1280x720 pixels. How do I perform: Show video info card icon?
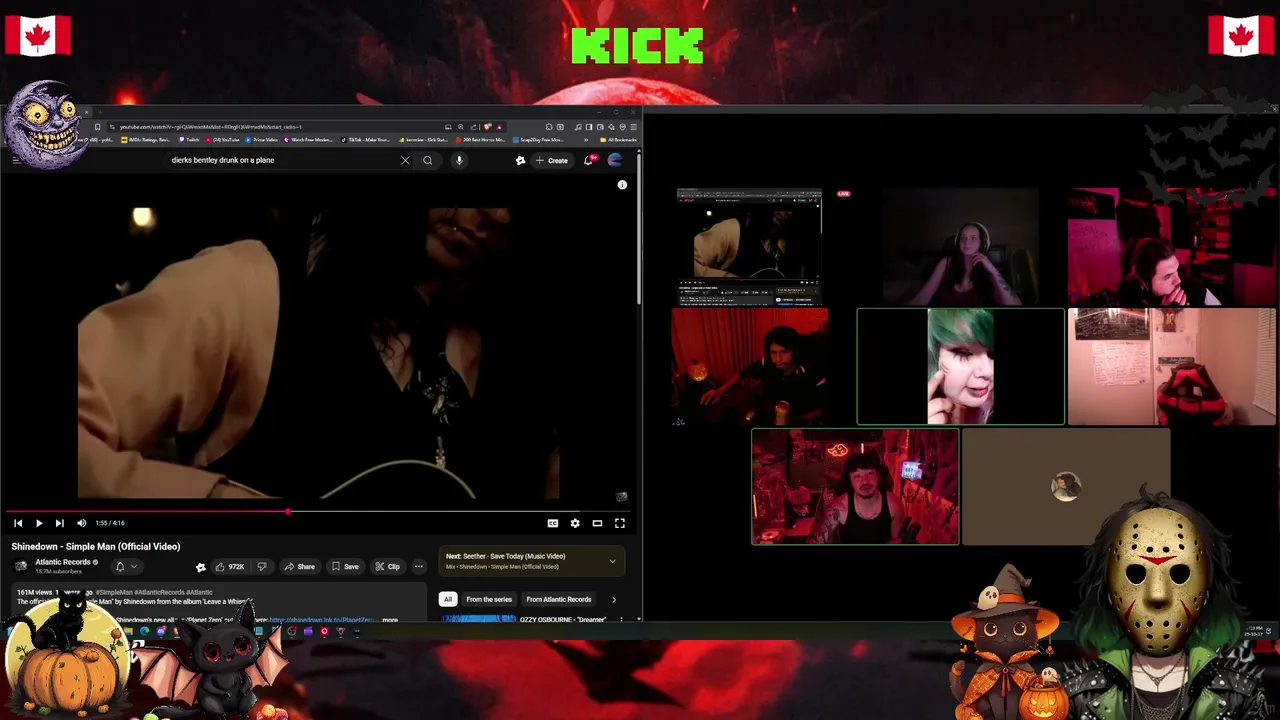622,185
